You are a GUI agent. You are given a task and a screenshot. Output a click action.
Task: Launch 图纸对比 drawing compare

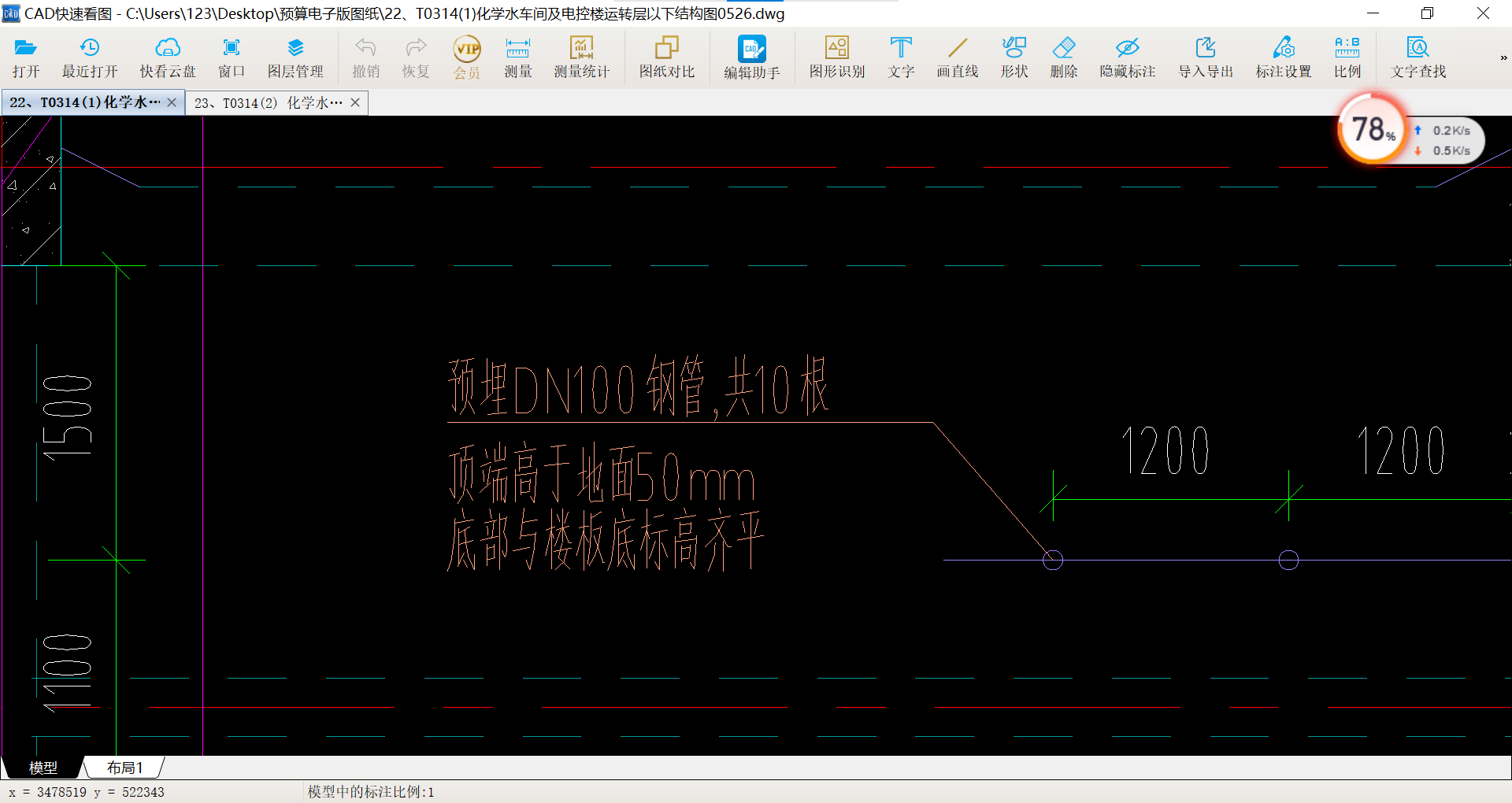667,57
